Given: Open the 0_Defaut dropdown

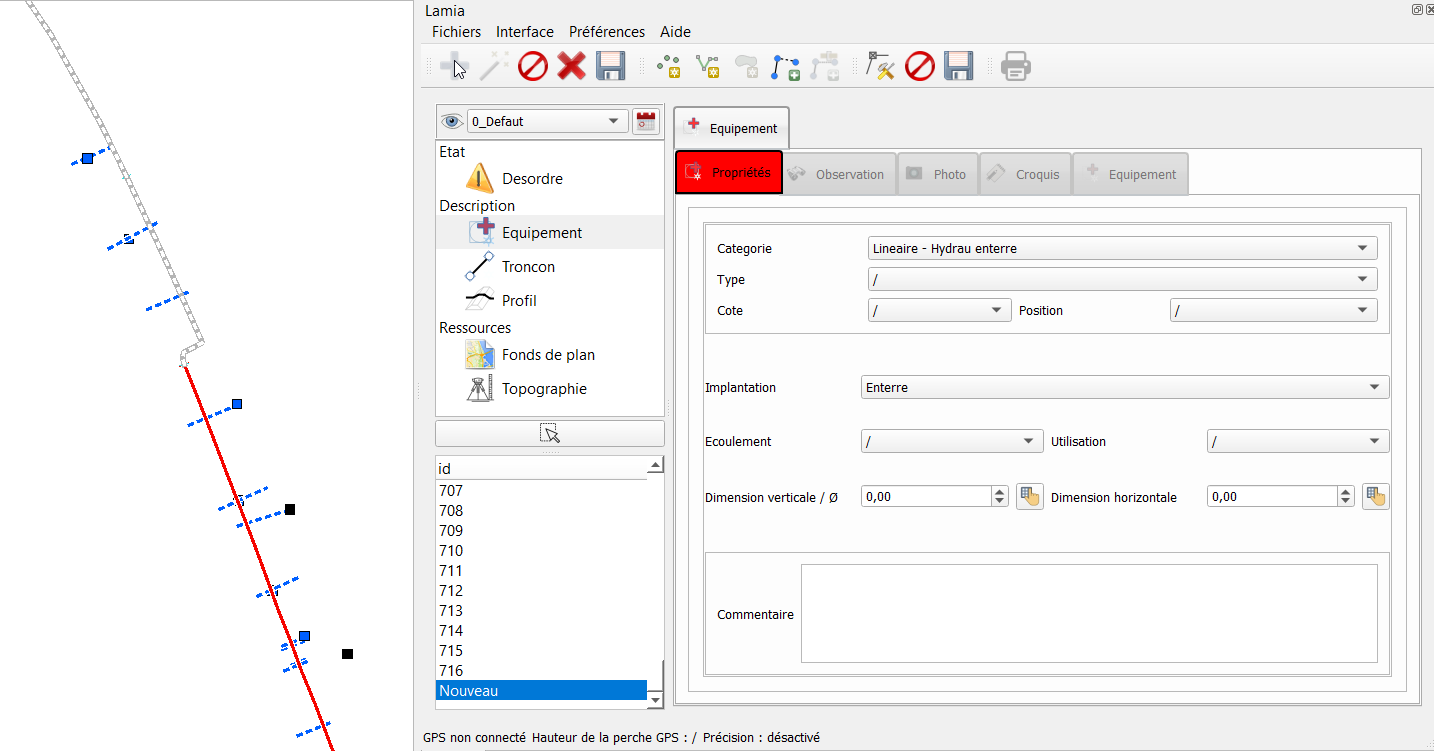Looking at the screenshot, I should pyautogui.click(x=547, y=121).
